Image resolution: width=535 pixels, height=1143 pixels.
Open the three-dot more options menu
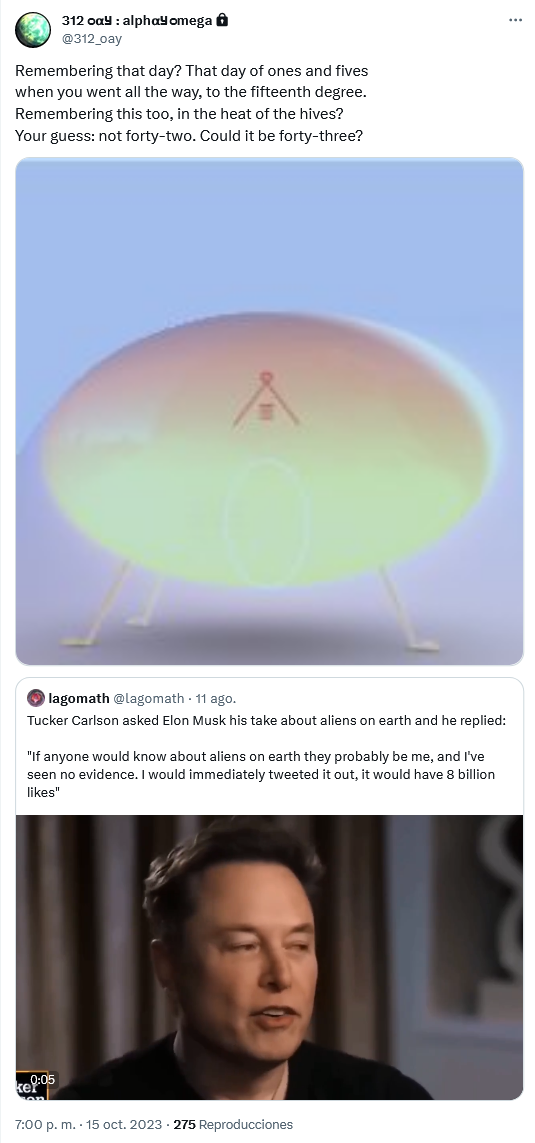pos(515,20)
